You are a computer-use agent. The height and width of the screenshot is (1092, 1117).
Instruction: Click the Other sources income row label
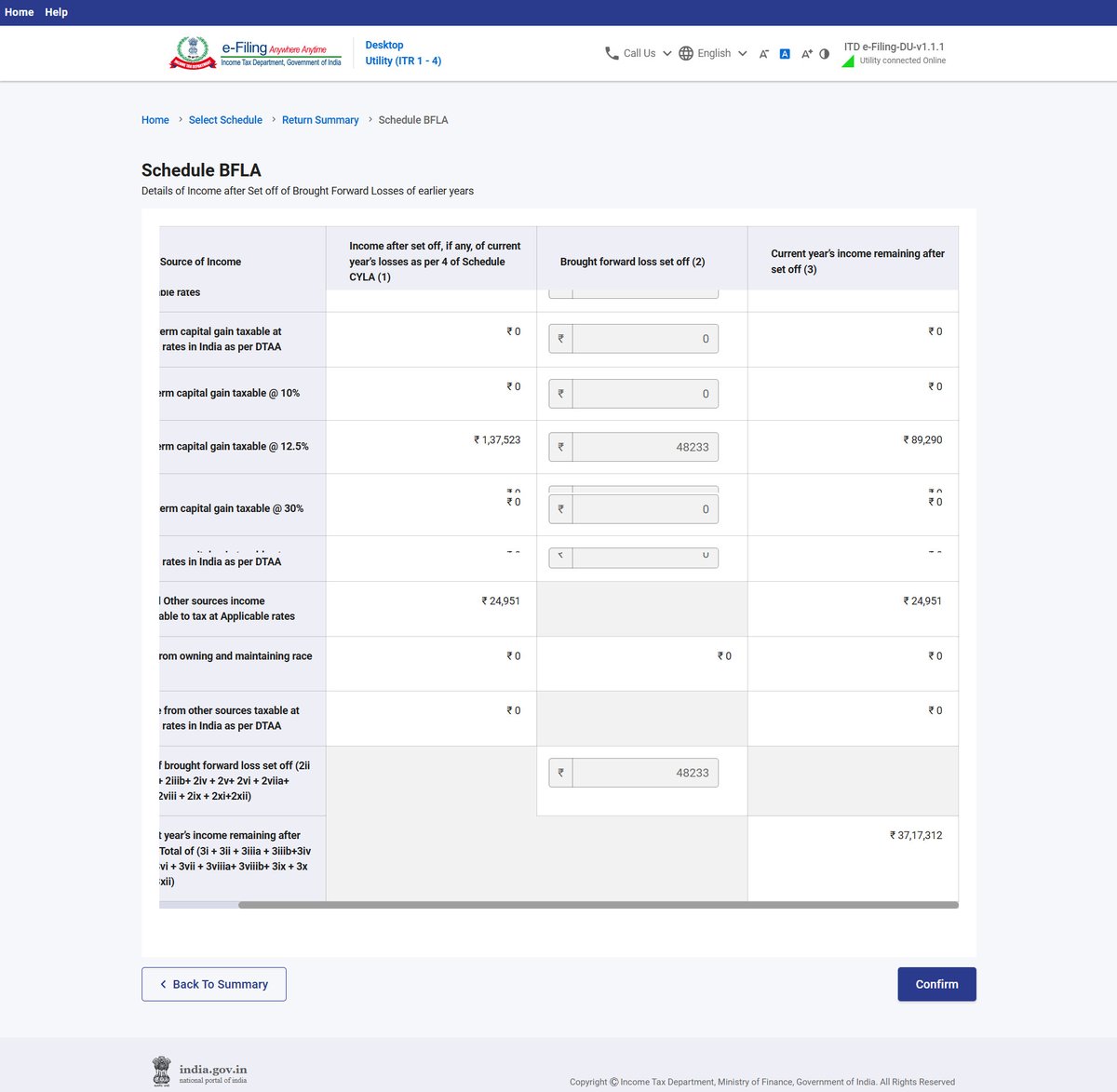(227, 609)
